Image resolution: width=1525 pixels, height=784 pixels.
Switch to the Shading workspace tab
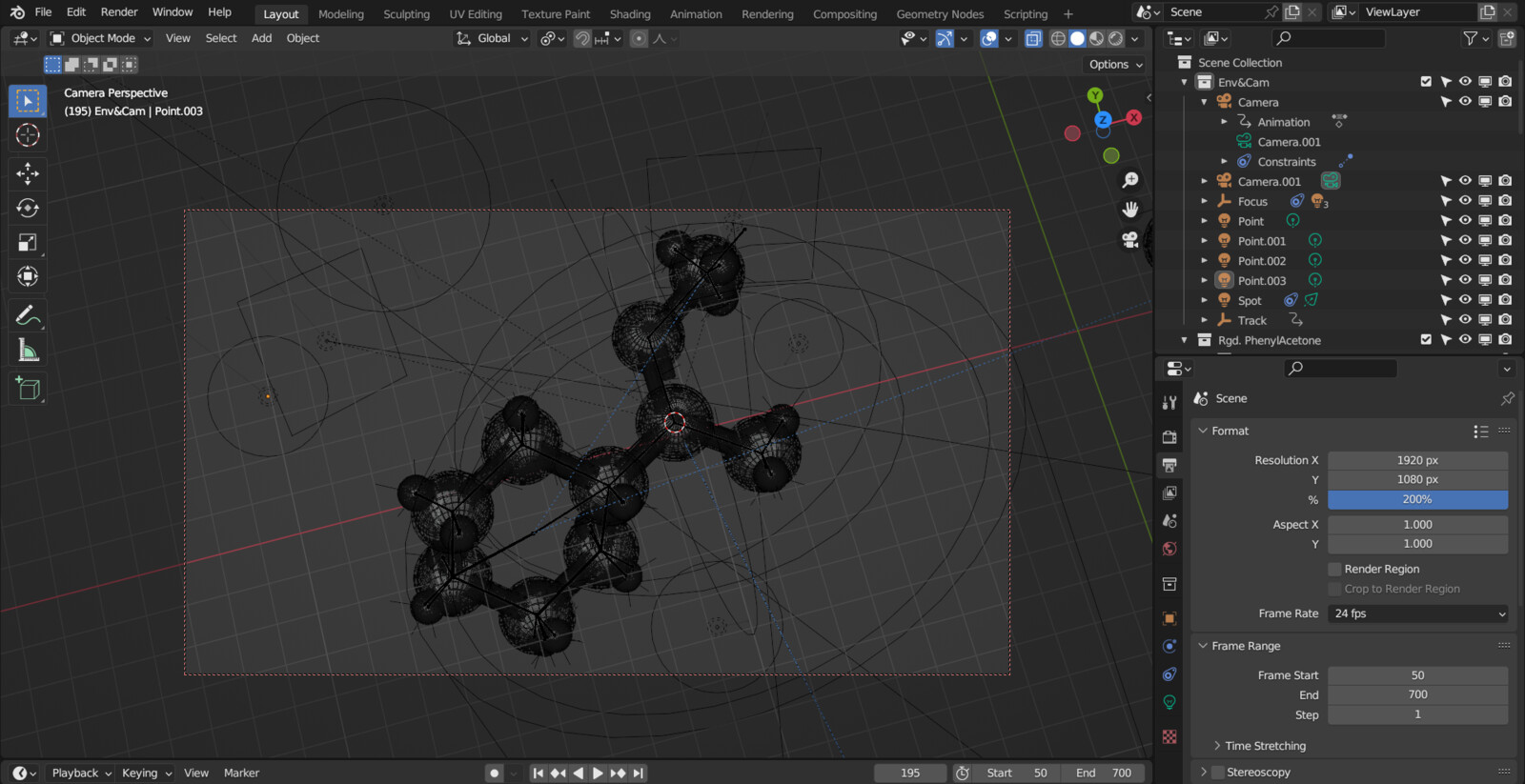630,14
